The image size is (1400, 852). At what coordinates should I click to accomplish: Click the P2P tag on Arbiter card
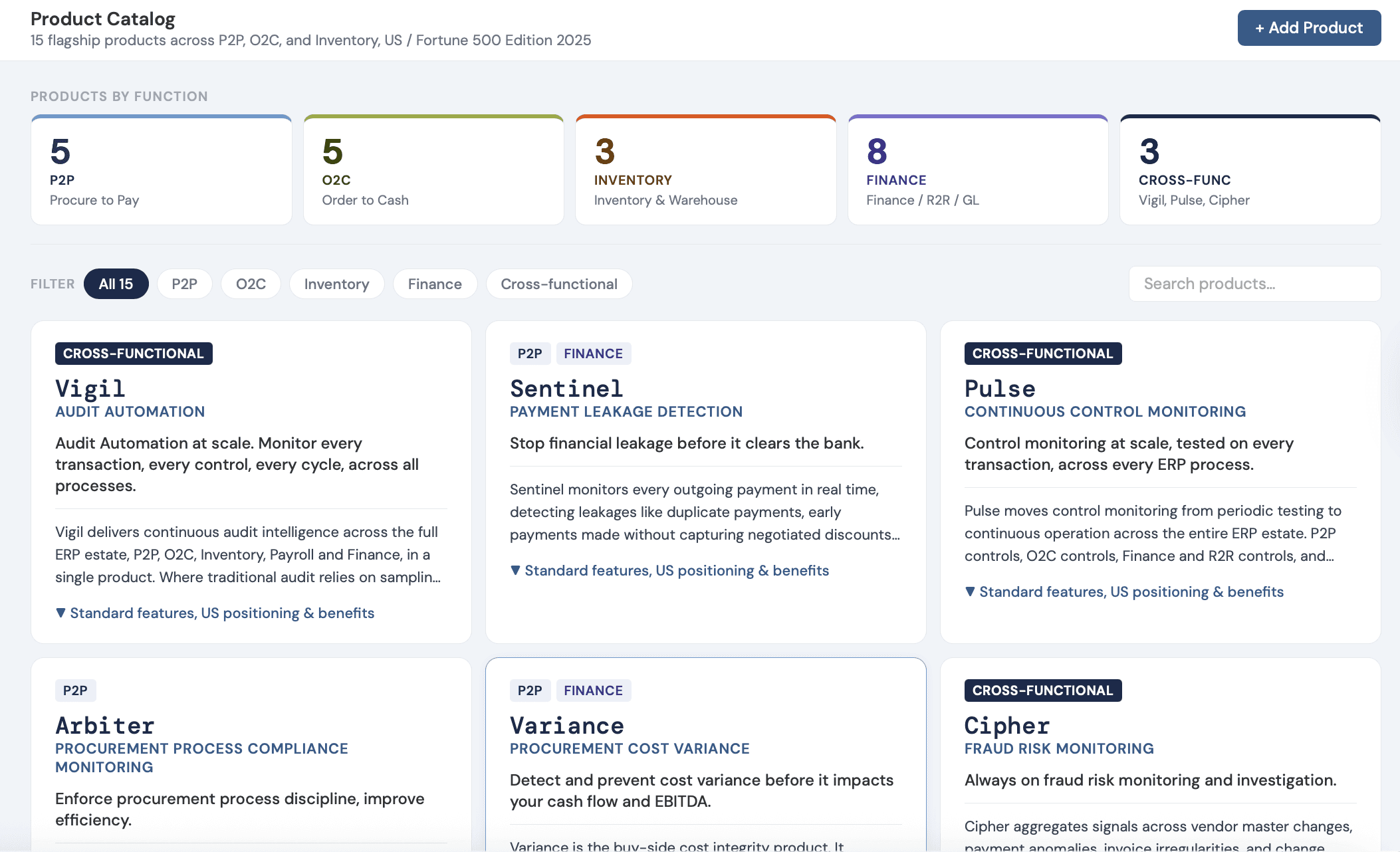75,691
